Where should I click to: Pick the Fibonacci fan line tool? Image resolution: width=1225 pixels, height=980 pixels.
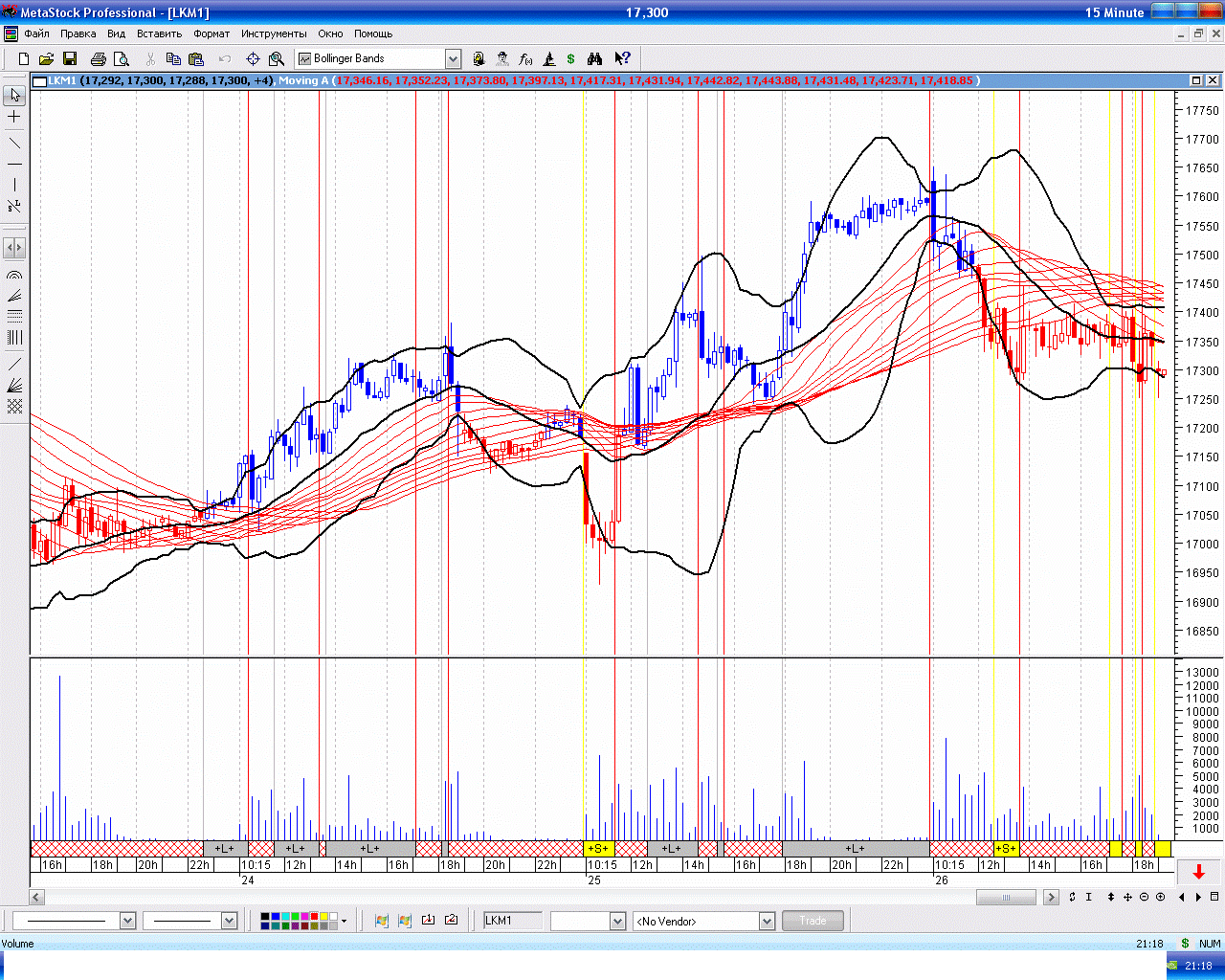point(14,296)
